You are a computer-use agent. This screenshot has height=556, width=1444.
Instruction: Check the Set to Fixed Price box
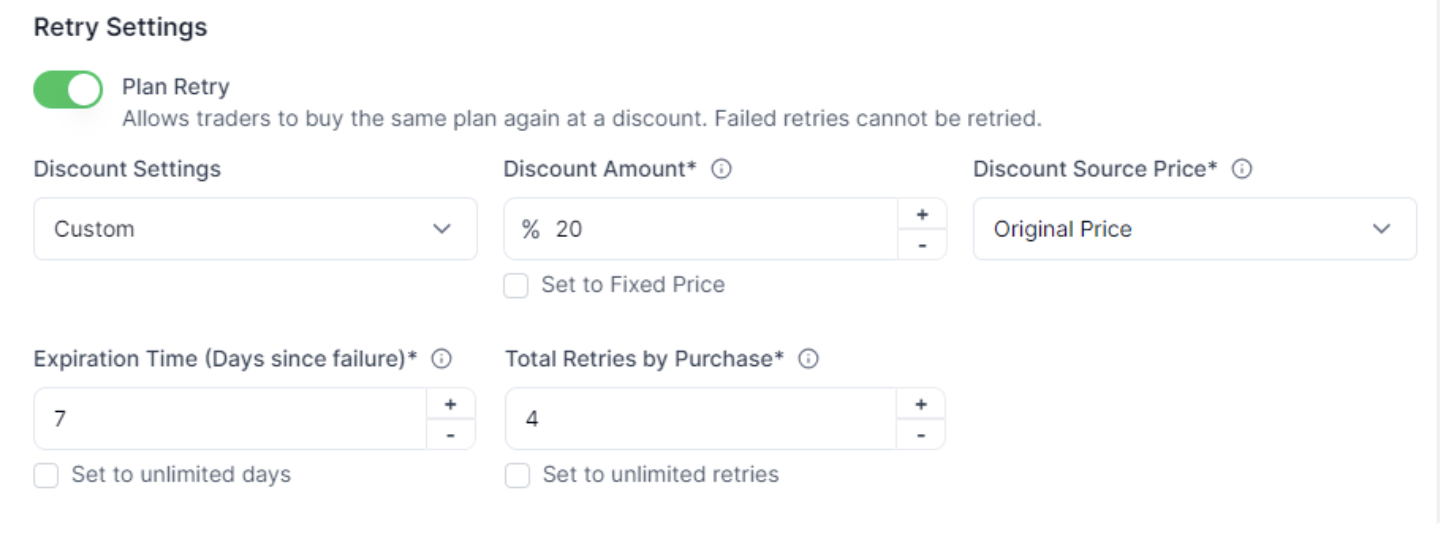click(x=516, y=285)
